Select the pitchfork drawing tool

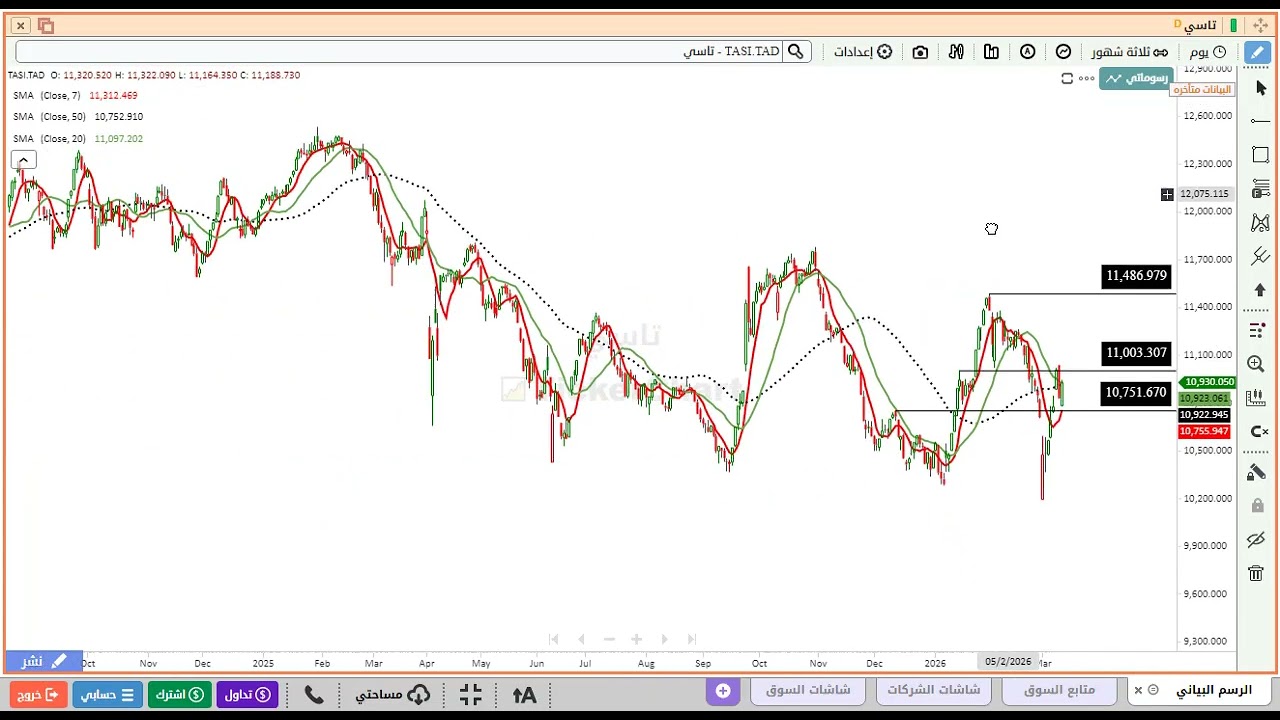tap(1260, 257)
